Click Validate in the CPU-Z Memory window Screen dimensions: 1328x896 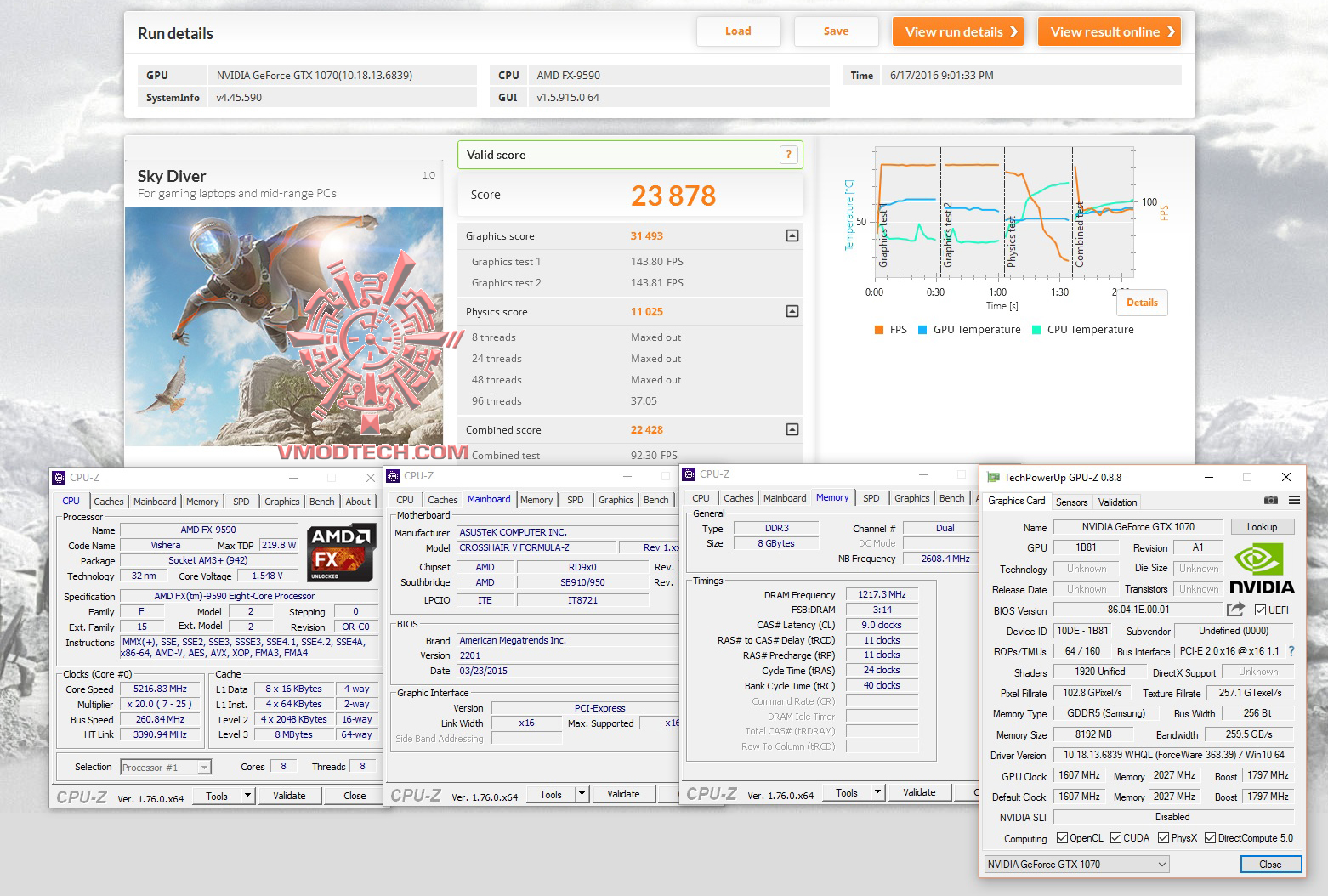(x=919, y=793)
